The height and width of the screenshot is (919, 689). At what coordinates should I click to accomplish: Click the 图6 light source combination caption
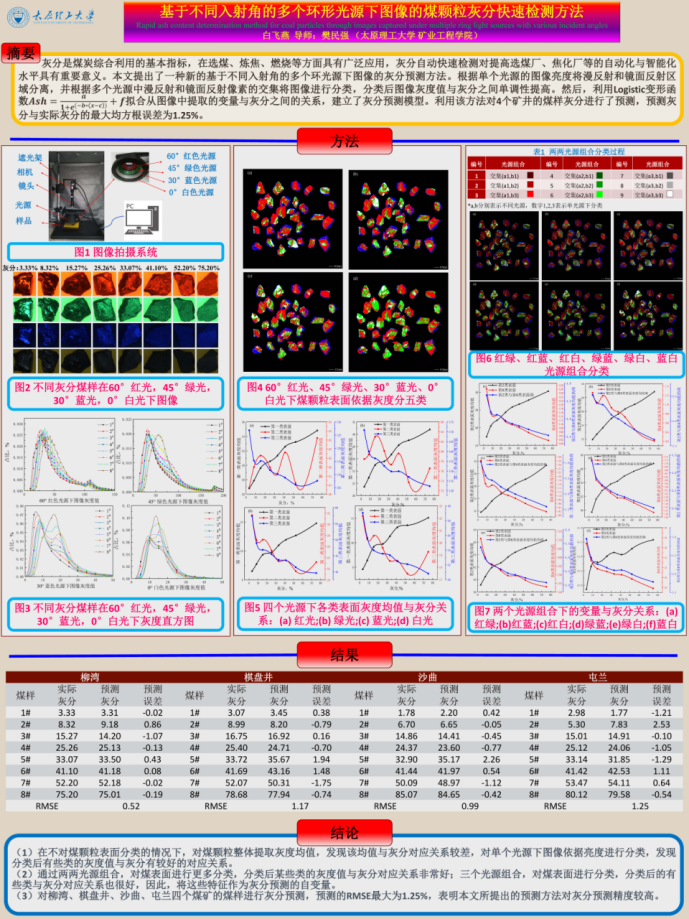[575, 363]
